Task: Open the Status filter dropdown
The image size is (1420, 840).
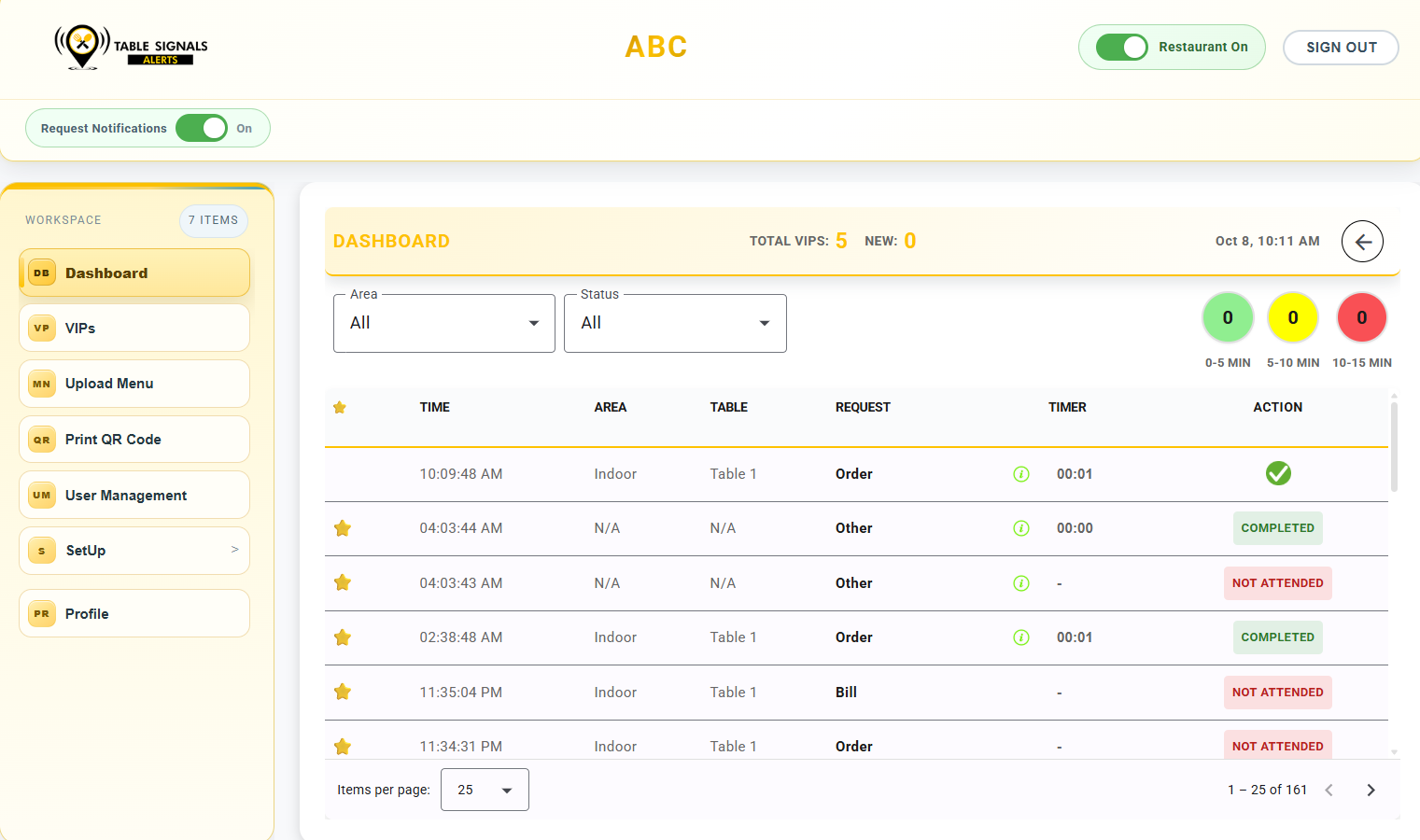Action: pyautogui.click(x=675, y=323)
